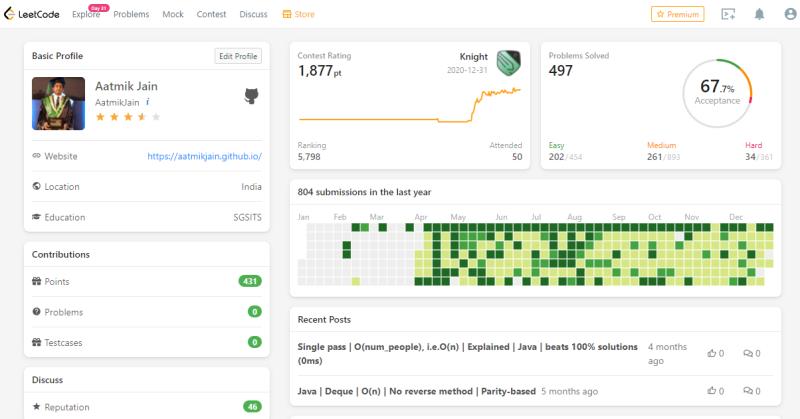Open the Problems menu item
800x419 pixels.
[131, 14]
